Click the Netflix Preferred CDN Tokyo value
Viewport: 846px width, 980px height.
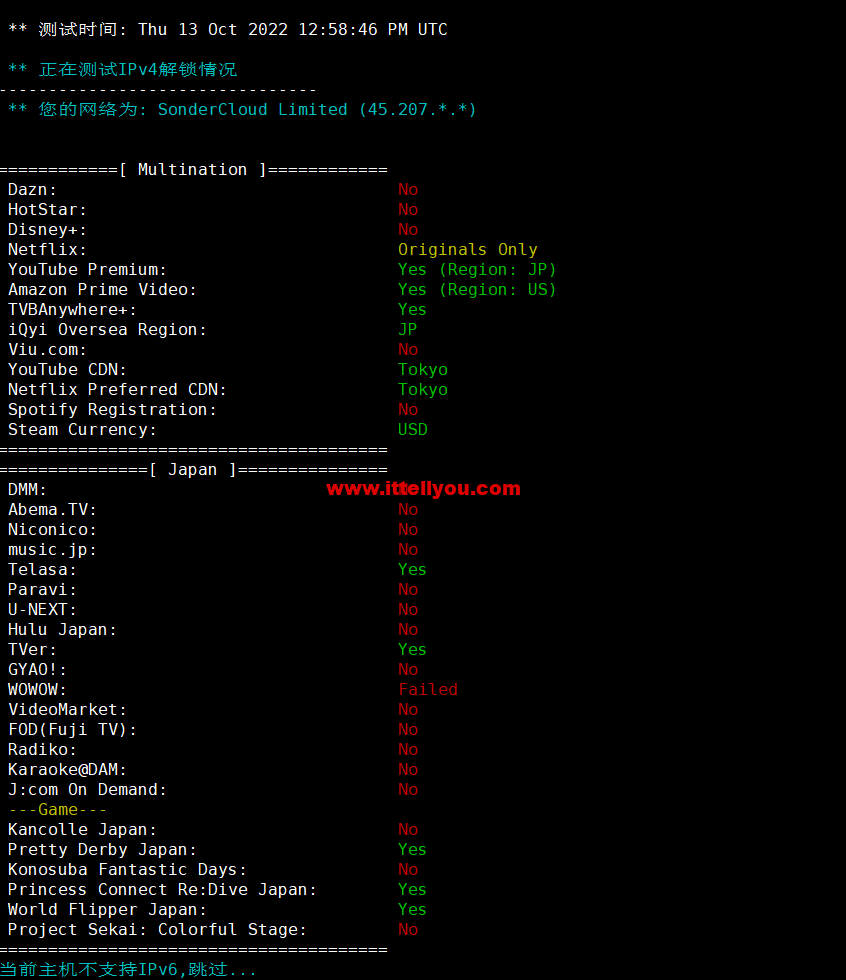(x=423, y=389)
